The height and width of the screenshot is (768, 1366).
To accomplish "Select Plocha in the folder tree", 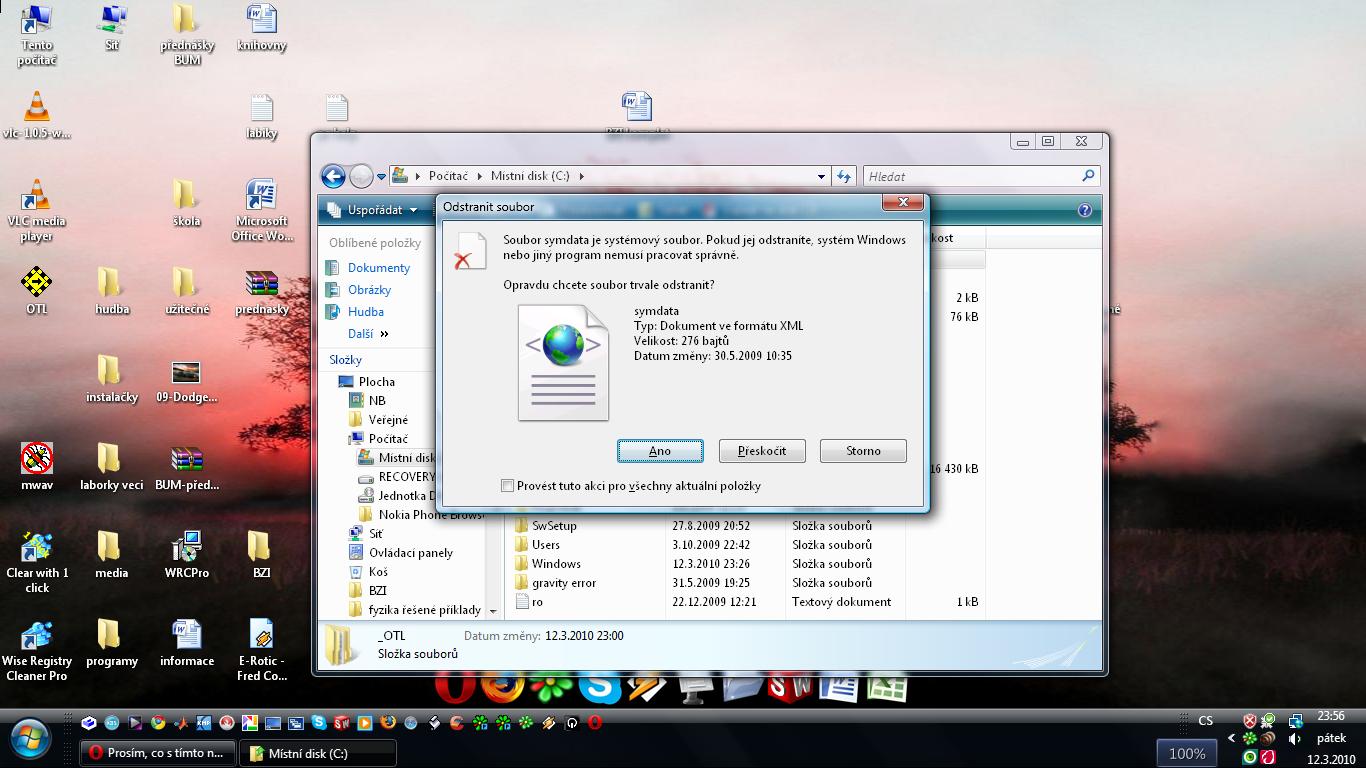I will [x=376, y=381].
